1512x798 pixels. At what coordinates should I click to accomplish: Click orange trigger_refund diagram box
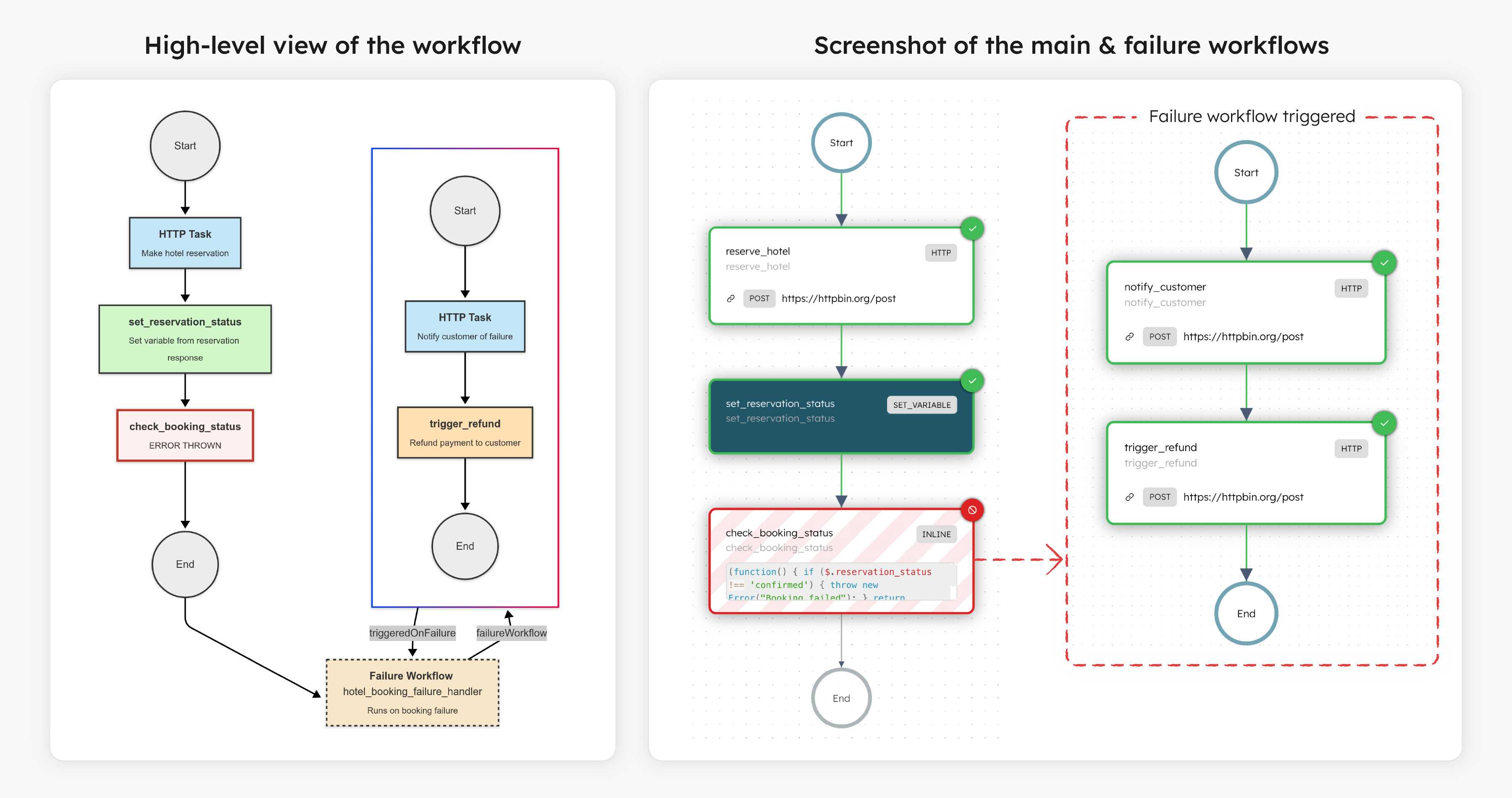pyautogui.click(x=465, y=433)
